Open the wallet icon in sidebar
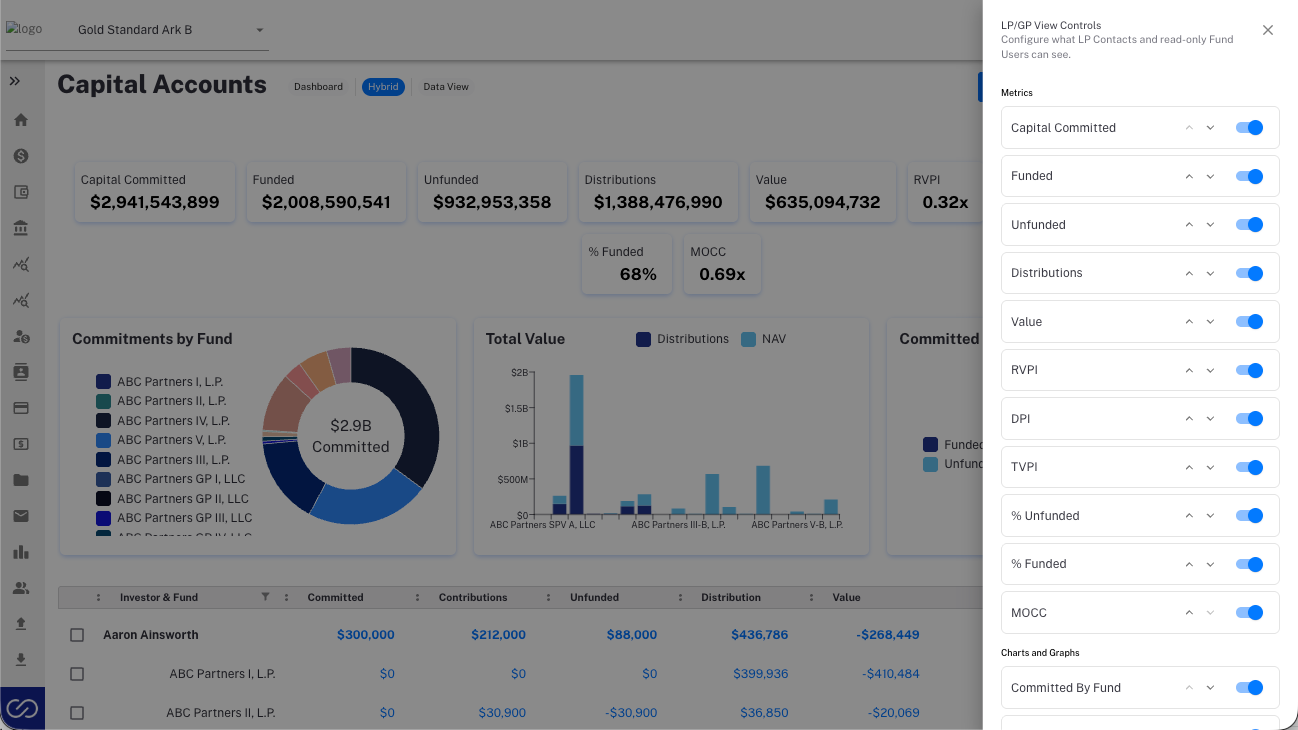This screenshot has height=730, width=1298. (21, 192)
